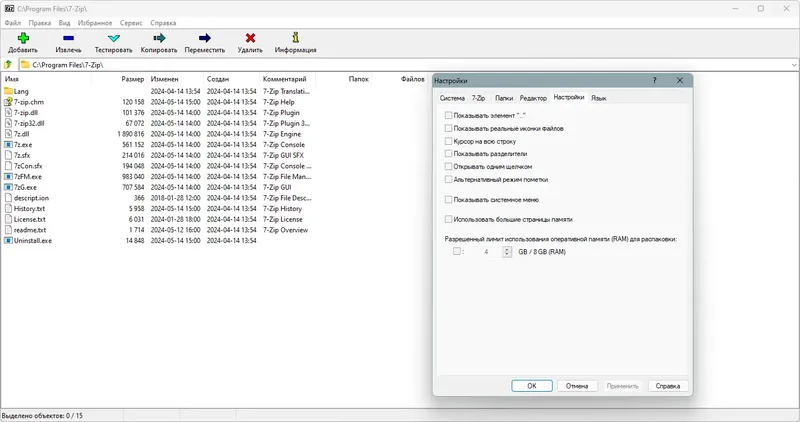Image resolution: width=800 pixels, height=422 pixels.
Task: Open the Справка menu
Action: click(x=163, y=23)
